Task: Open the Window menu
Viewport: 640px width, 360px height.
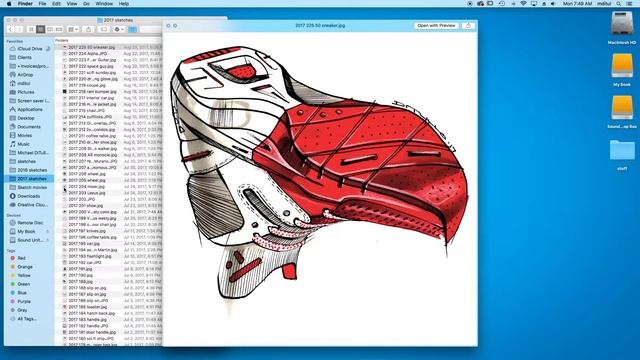Action: point(104,4)
